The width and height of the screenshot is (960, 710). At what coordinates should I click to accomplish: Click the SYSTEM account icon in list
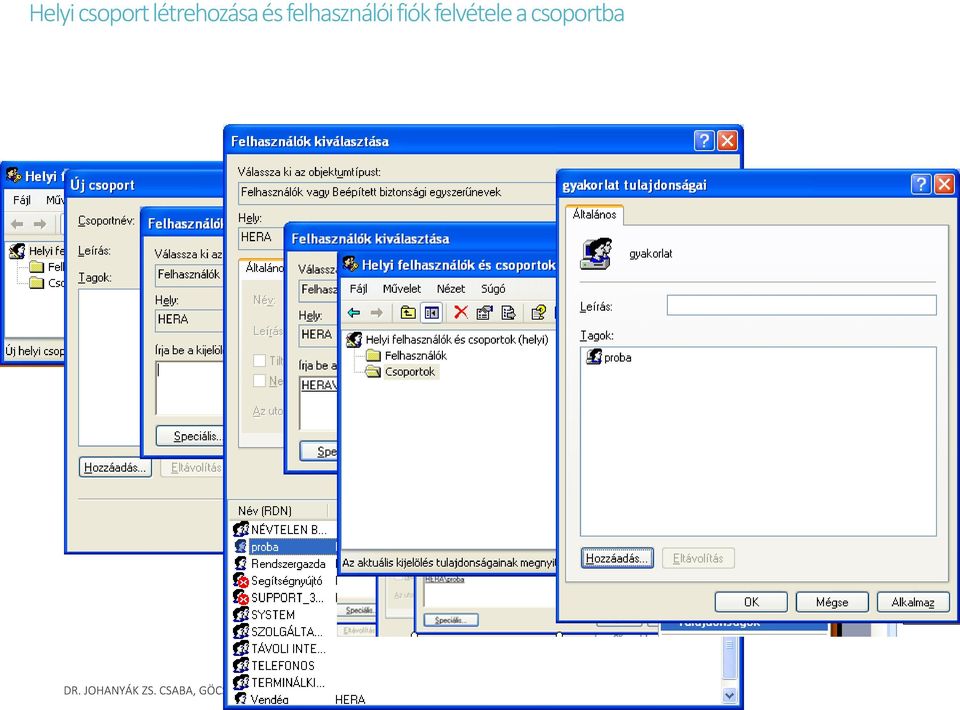point(241,615)
